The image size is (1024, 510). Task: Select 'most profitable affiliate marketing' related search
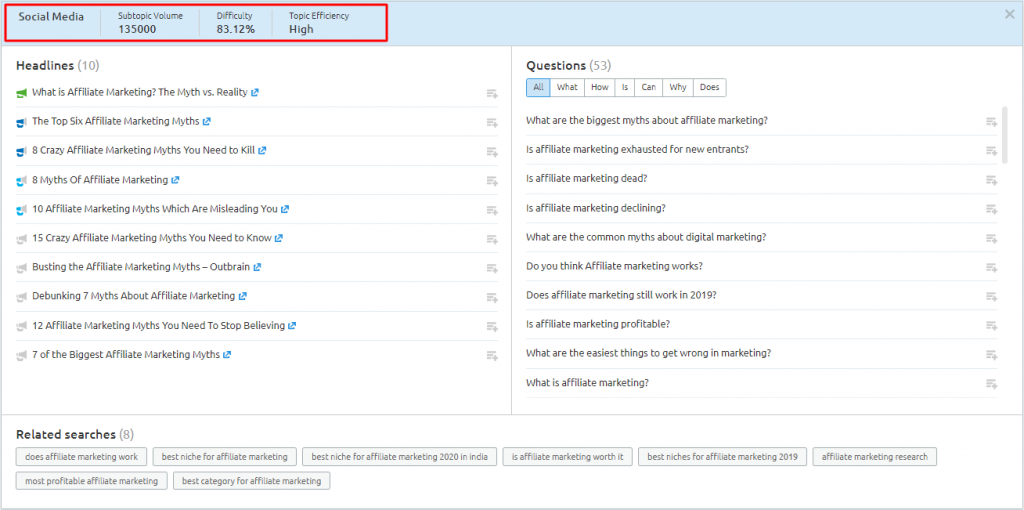[x=91, y=481]
